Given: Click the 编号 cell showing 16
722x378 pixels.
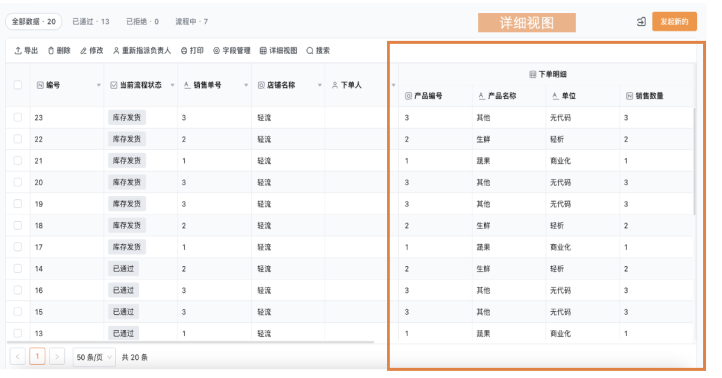Looking at the screenshot, I should 39,291.
